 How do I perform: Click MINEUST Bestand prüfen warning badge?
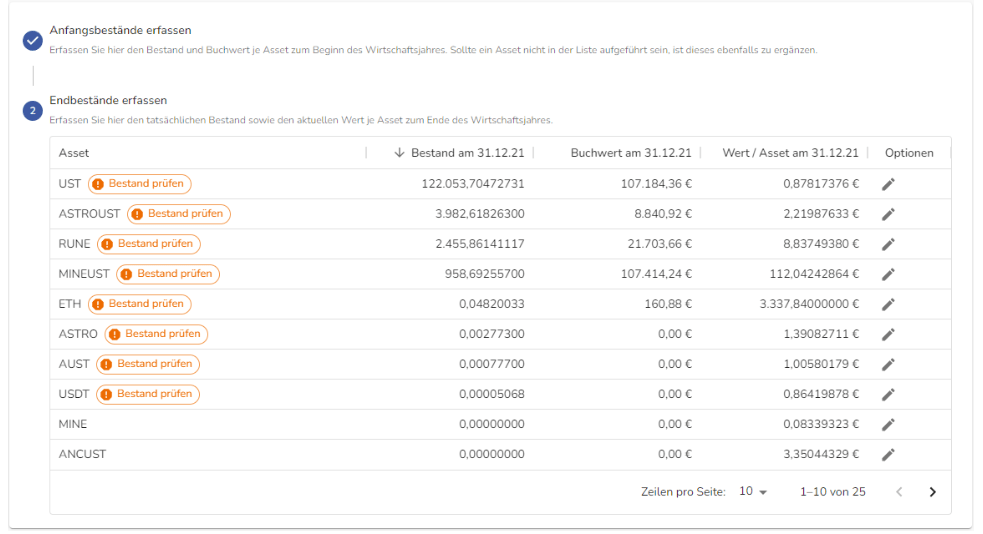point(168,274)
